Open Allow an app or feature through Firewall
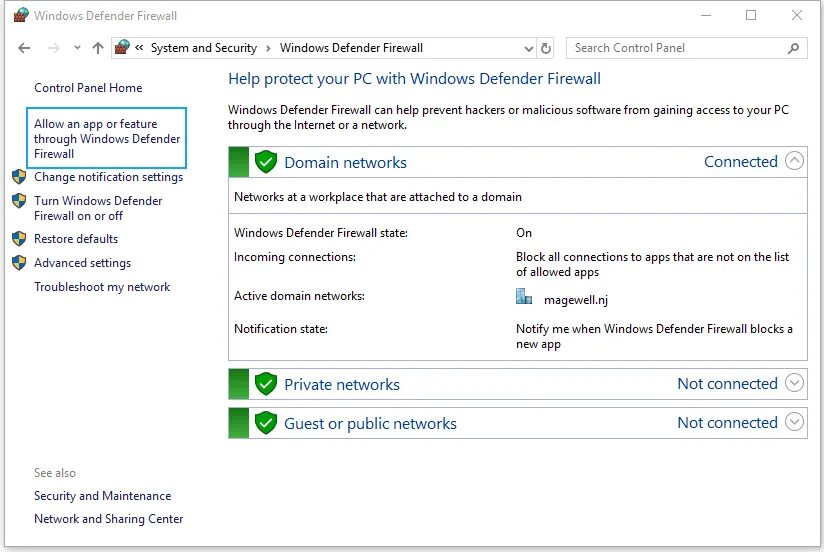The width and height of the screenshot is (824, 552). click(107, 139)
